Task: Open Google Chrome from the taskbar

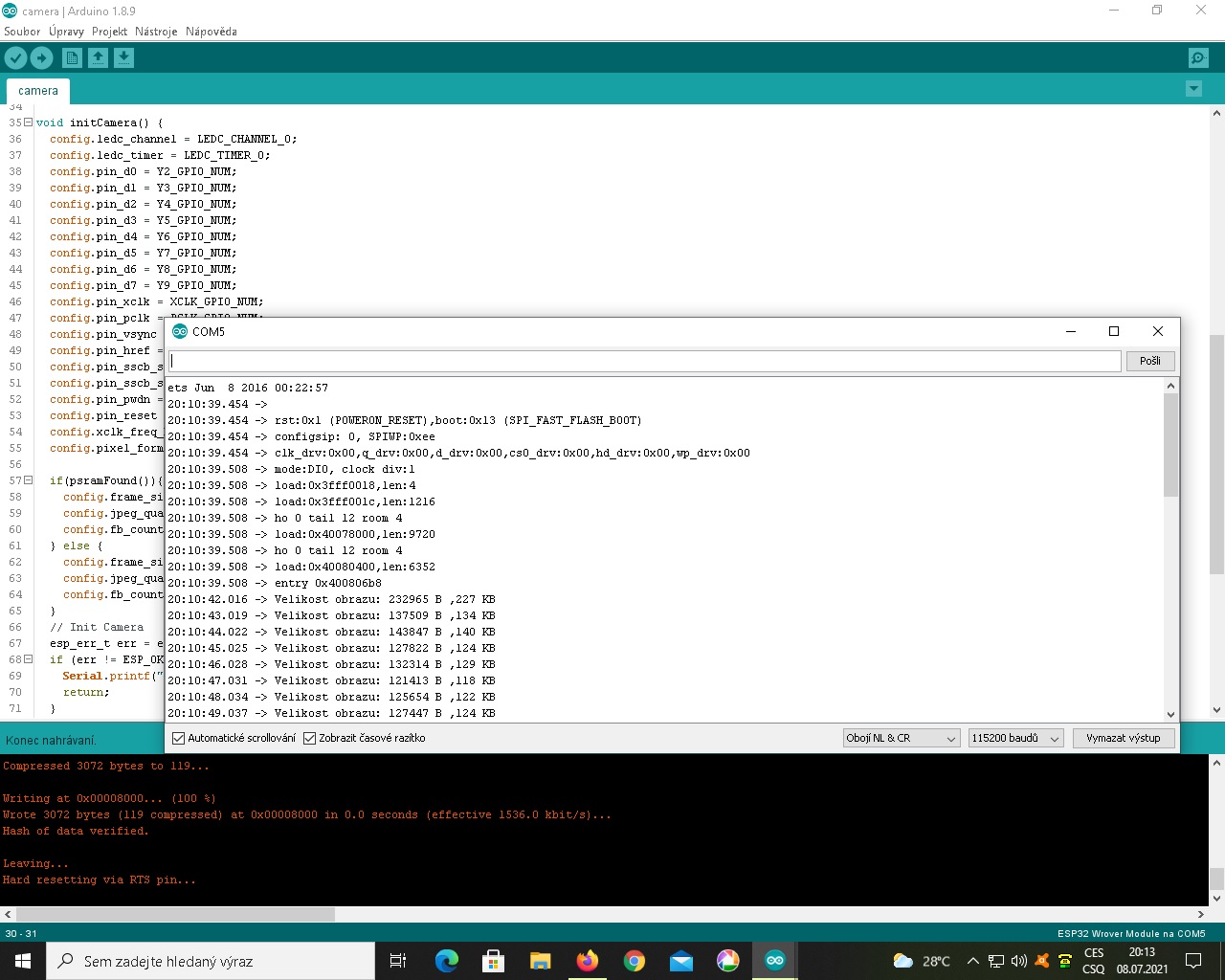Action: (x=635, y=961)
